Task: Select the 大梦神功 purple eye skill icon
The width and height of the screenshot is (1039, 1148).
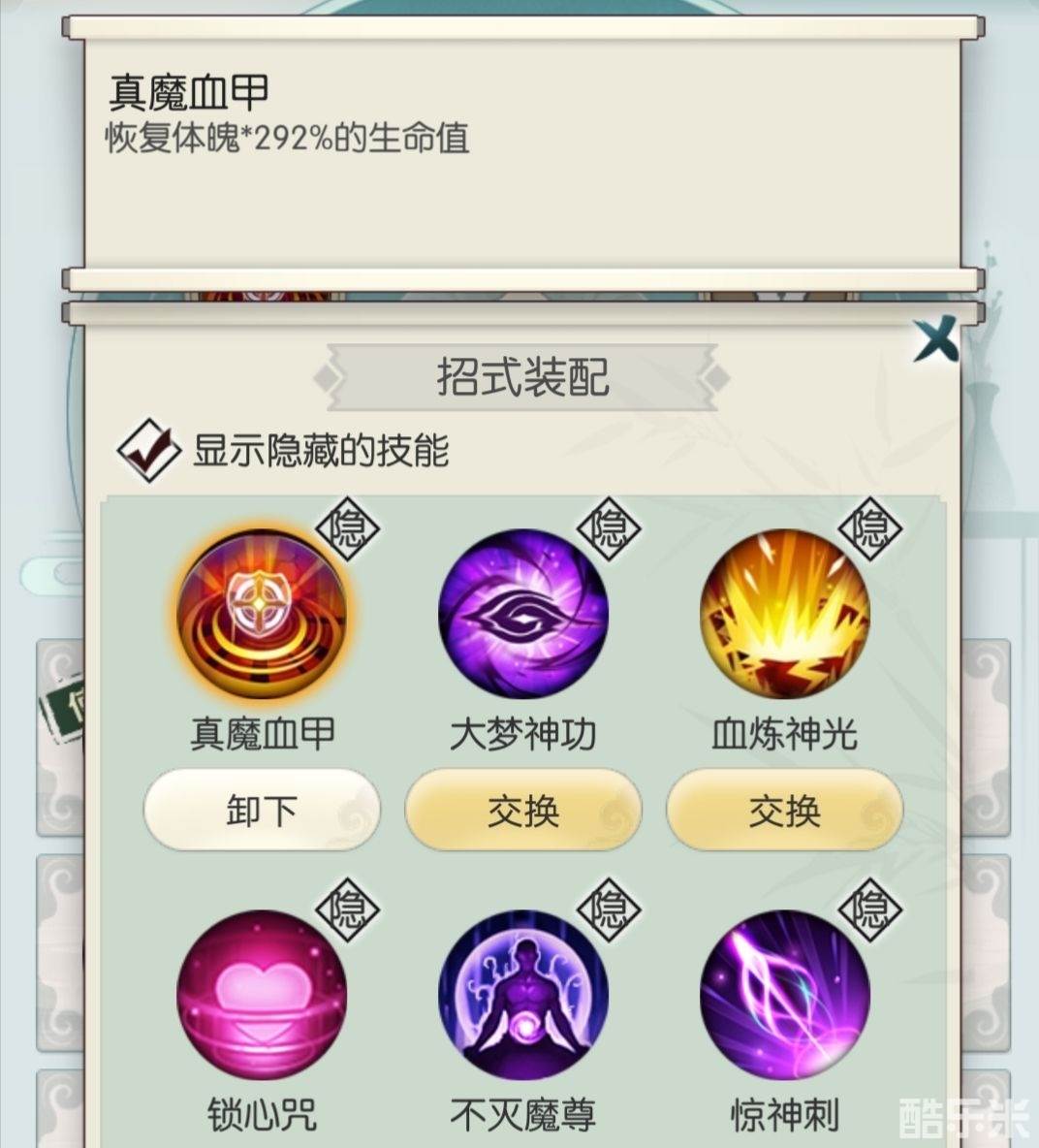Action: pyautogui.click(x=523, y=614)
